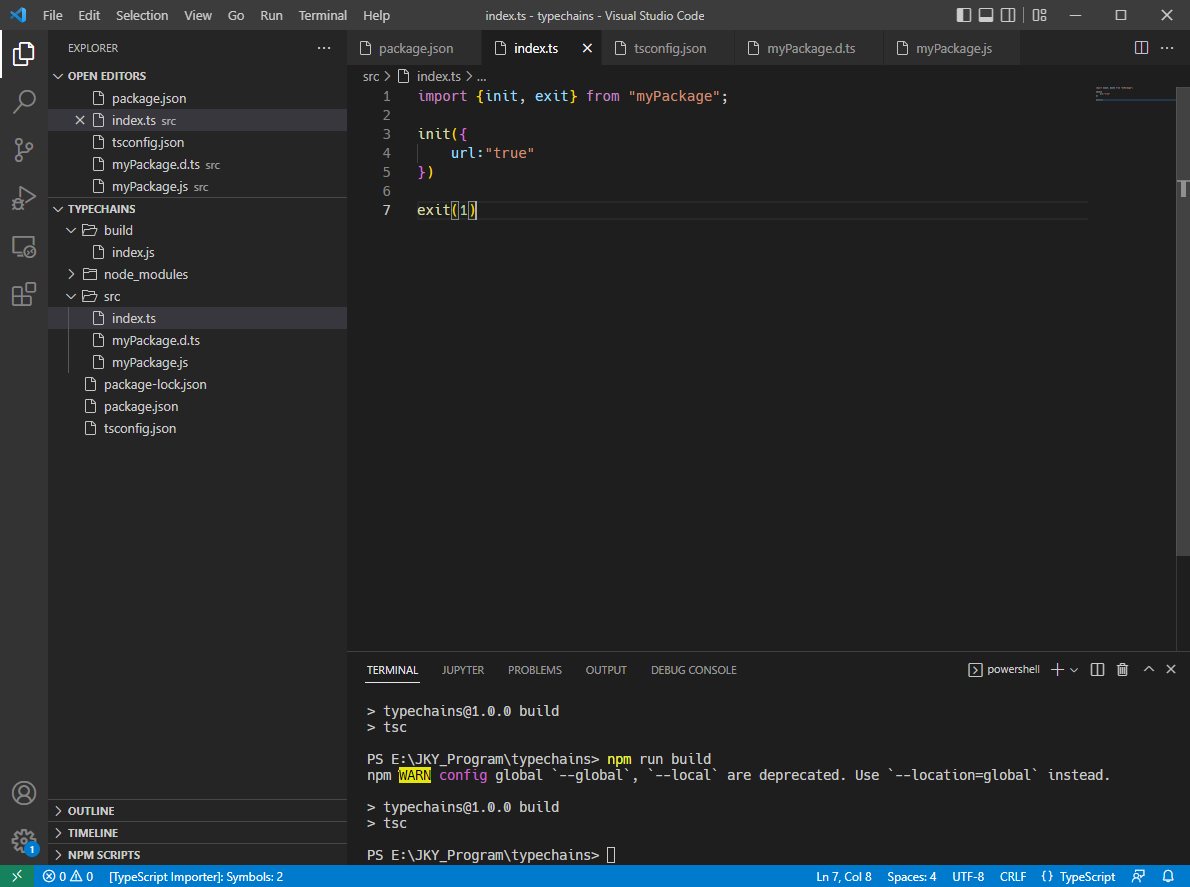The width and height of the screenshot is (1190, 887).
Task: Split the terminal panel
Action: (1097, 669)
